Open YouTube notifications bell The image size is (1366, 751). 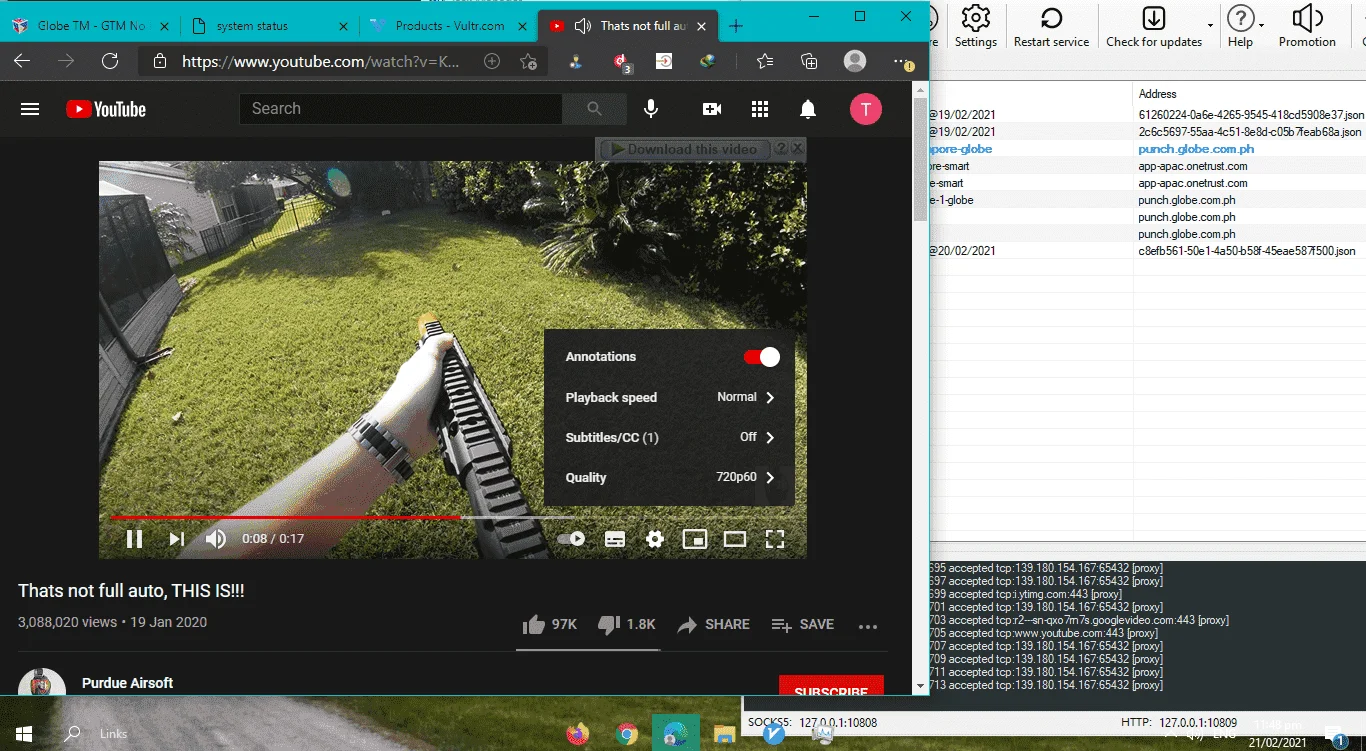point(808,109)
